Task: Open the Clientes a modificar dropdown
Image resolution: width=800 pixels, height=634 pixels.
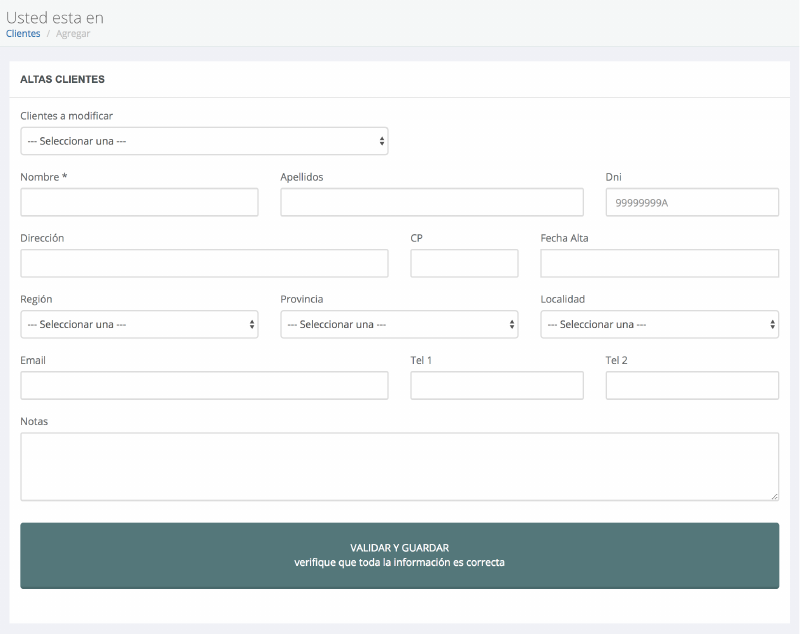Action: tap(204, 141)
